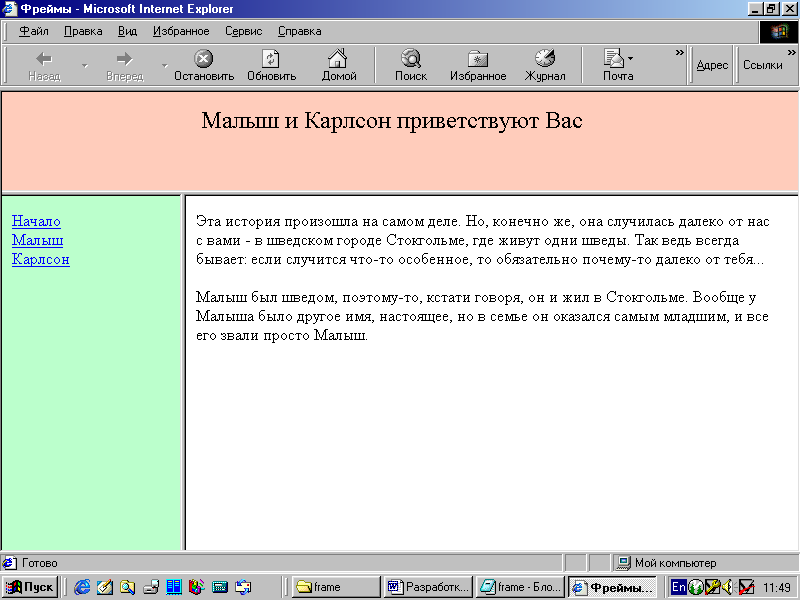Viewport: 800px width, 600px height.
Task: Click the paragraph starting Эта история произошла
Action: pos(483,240)
